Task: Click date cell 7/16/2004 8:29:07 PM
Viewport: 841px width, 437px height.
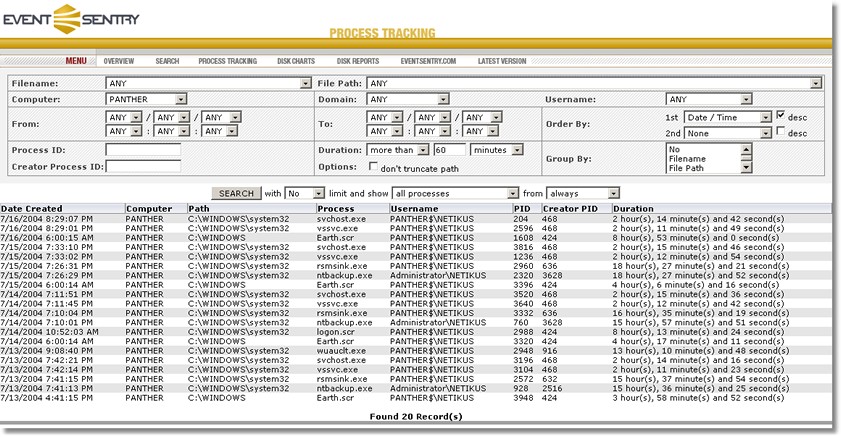Action: click(x=47, y=219)
